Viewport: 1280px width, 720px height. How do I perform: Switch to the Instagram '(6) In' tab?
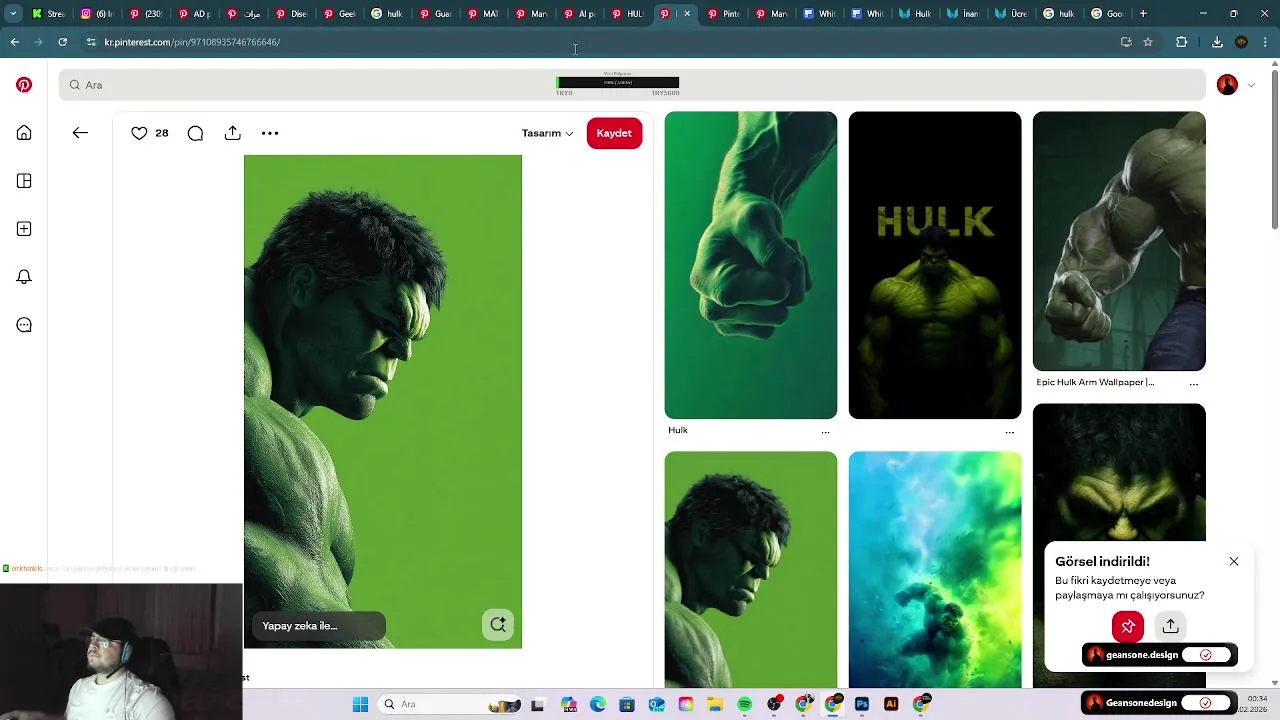tap(96, 14)
